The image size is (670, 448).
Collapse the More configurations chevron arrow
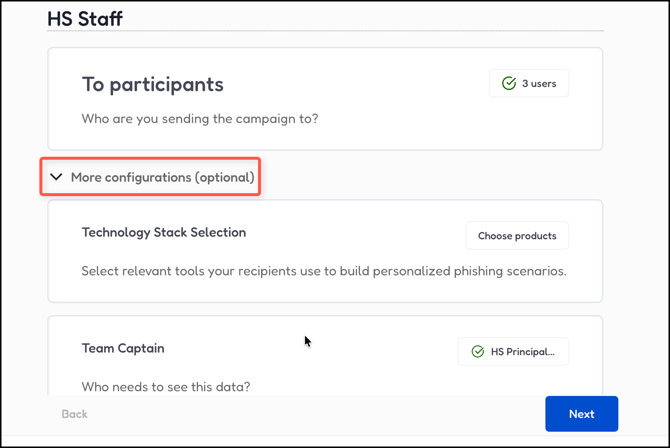57,177
